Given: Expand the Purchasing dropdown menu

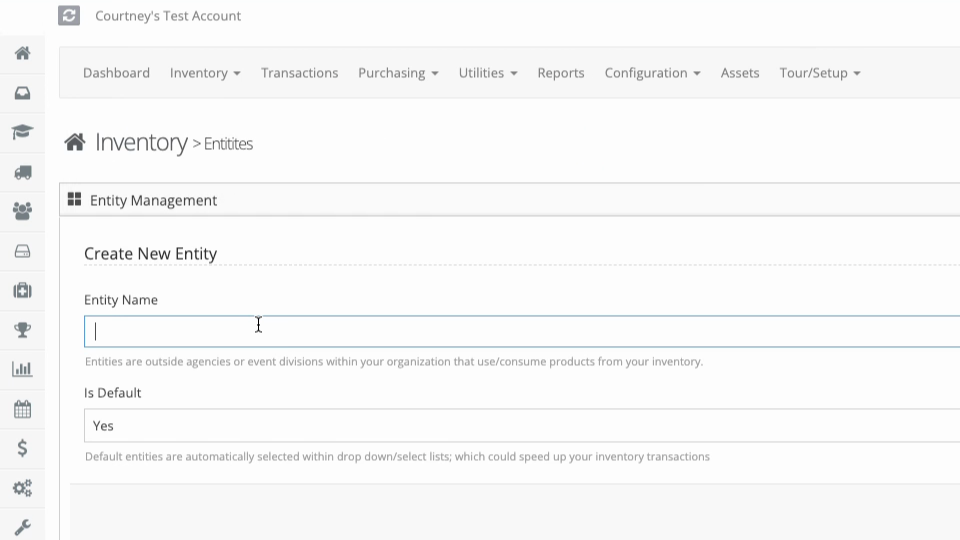Looking at the screenshot, I should (x=398, y=73).
